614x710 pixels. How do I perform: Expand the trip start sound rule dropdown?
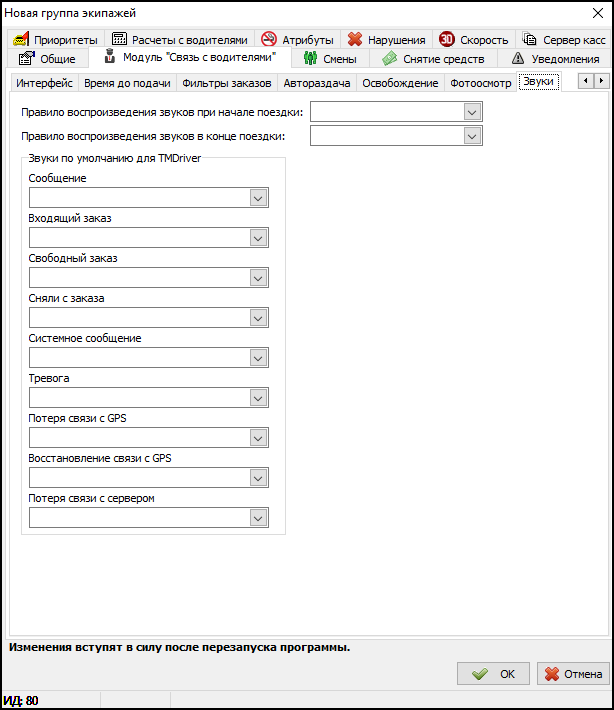(x=473, y=113)
